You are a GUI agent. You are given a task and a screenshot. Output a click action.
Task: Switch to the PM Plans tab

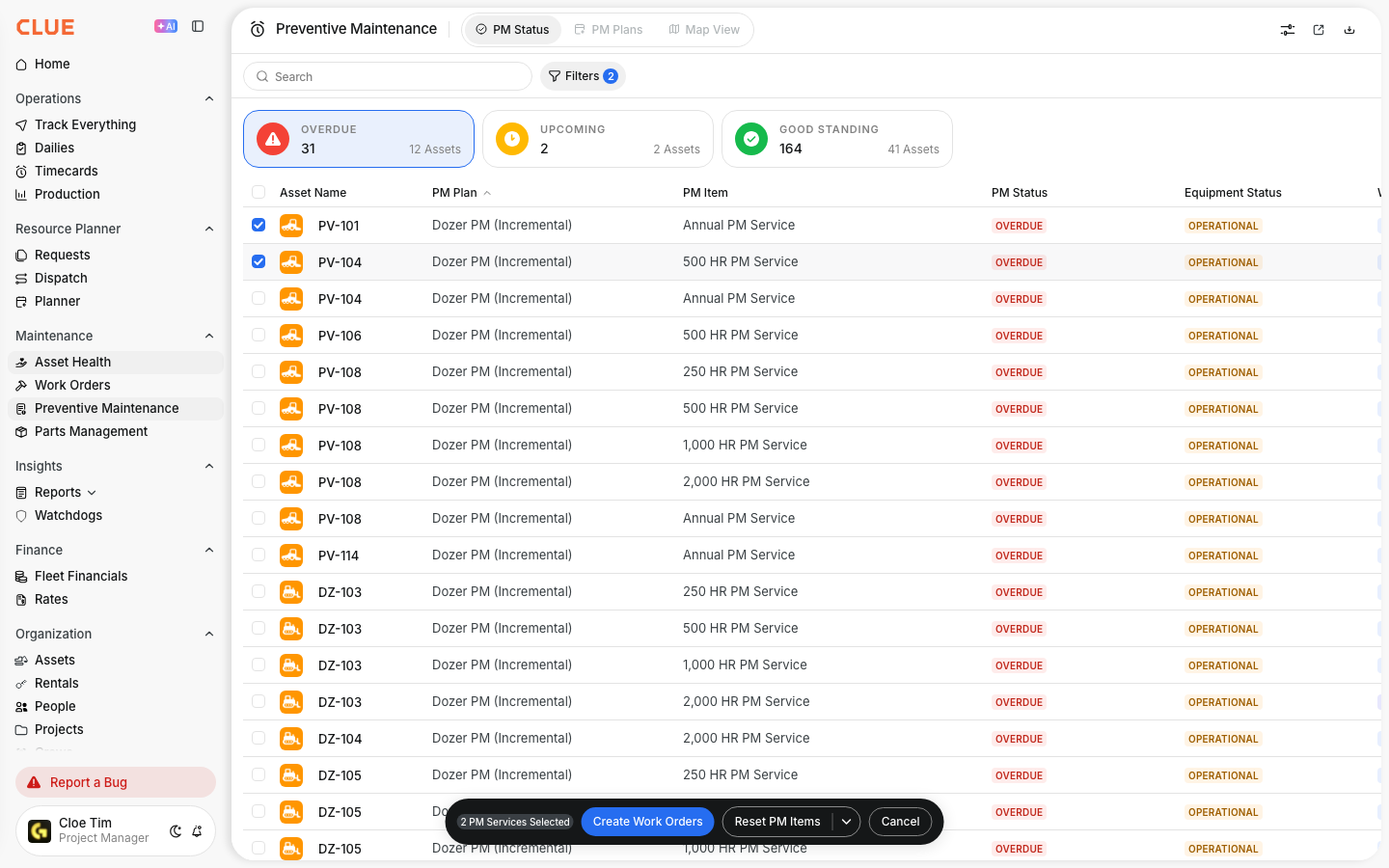point(609,30)
